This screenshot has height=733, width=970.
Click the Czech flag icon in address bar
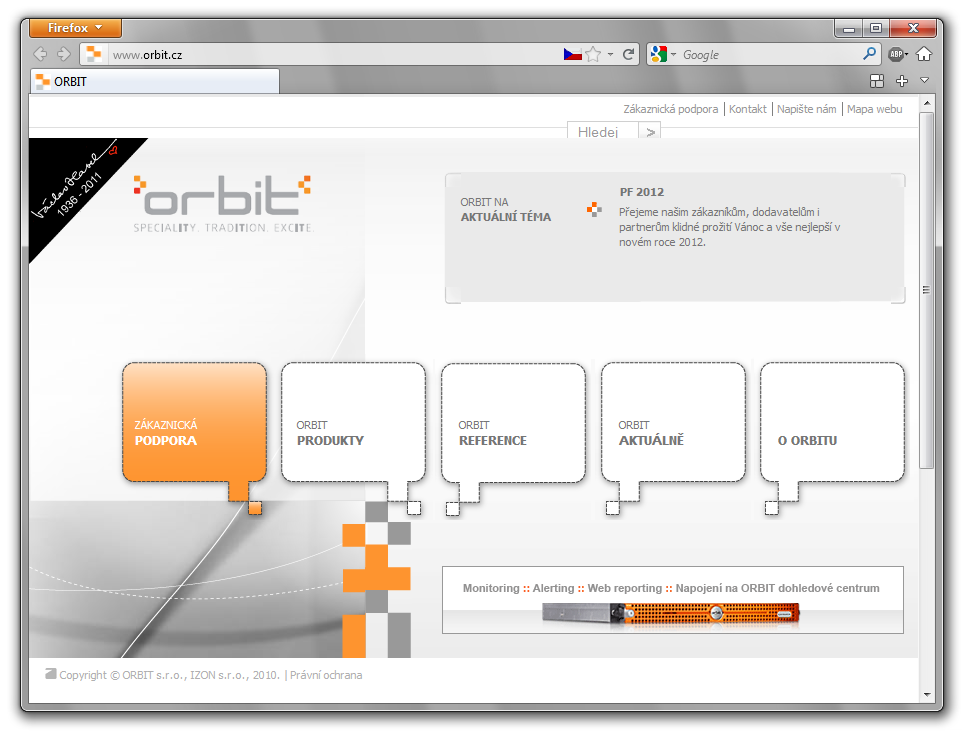click(572, 54)
